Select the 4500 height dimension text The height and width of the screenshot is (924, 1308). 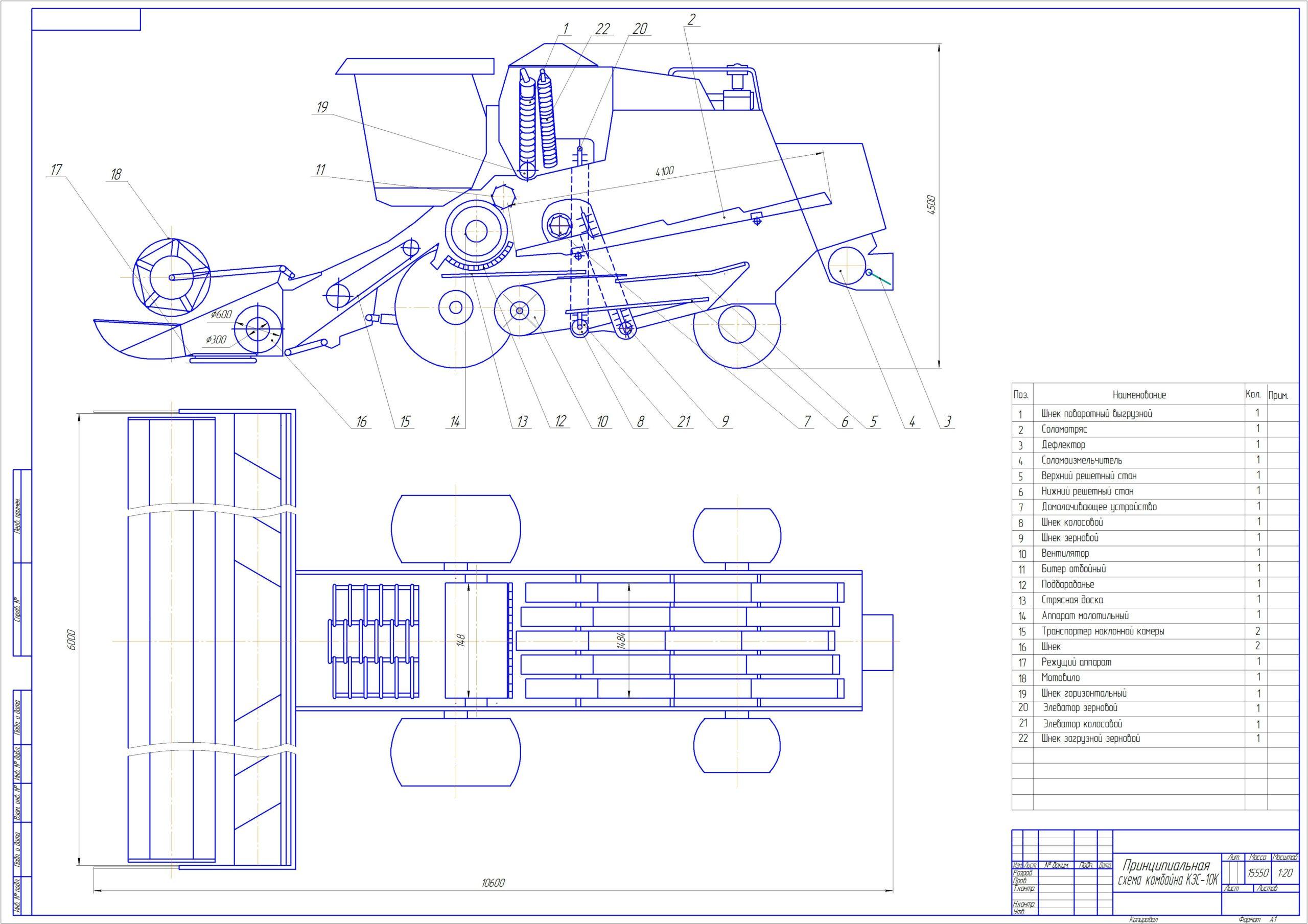931,206
